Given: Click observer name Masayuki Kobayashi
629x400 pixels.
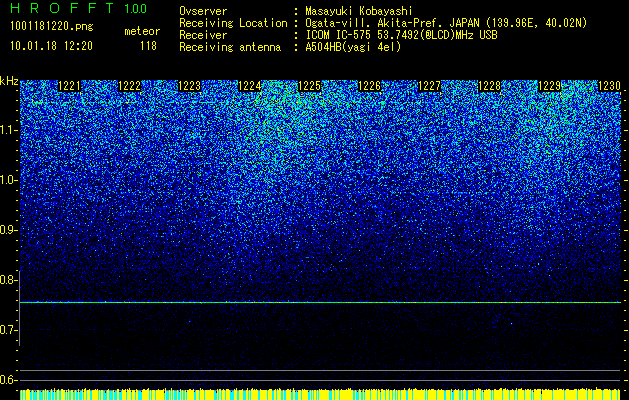Looking at the screenshot, I should (359, 11).
